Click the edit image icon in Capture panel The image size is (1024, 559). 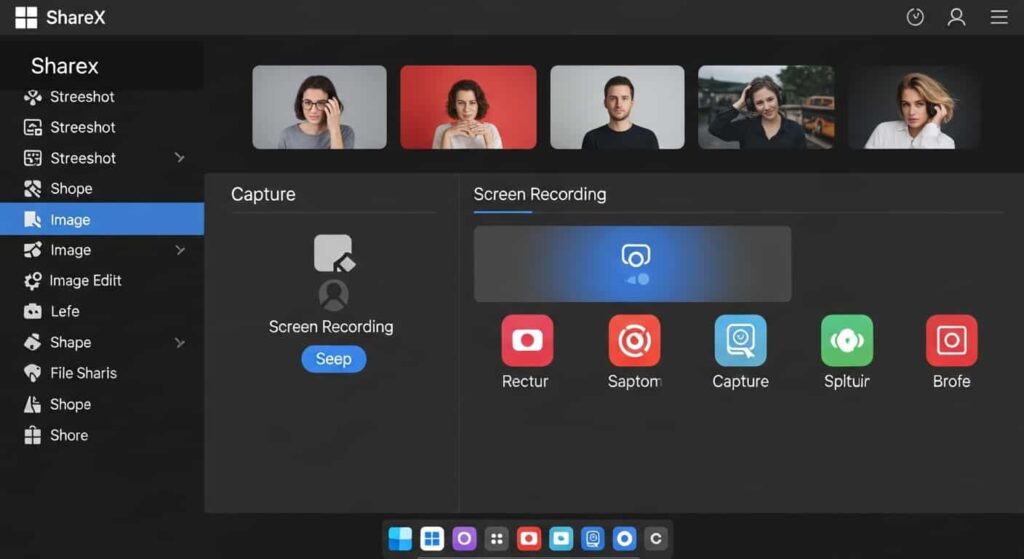tap(334, 253)
